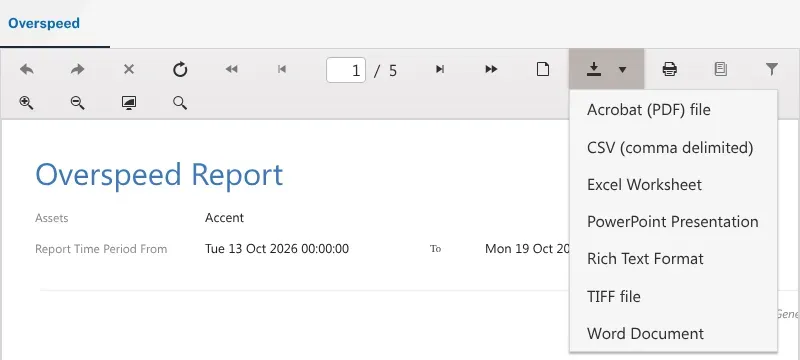
Task: Zoom out of the report
Action: pyautogui.click(x=78, y=103)
